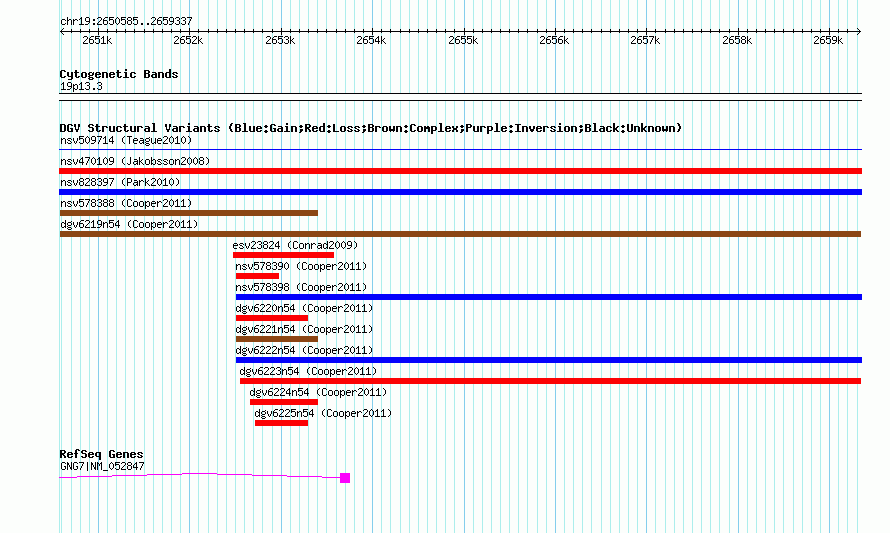Open variant nsv828397 (Park2010) label
The image size is (890, 533).
pos(120,182)
